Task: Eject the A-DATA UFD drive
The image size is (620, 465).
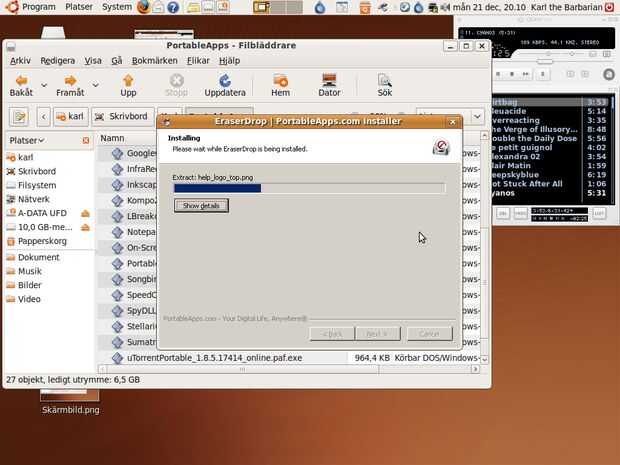Action: tap(85, 214)
